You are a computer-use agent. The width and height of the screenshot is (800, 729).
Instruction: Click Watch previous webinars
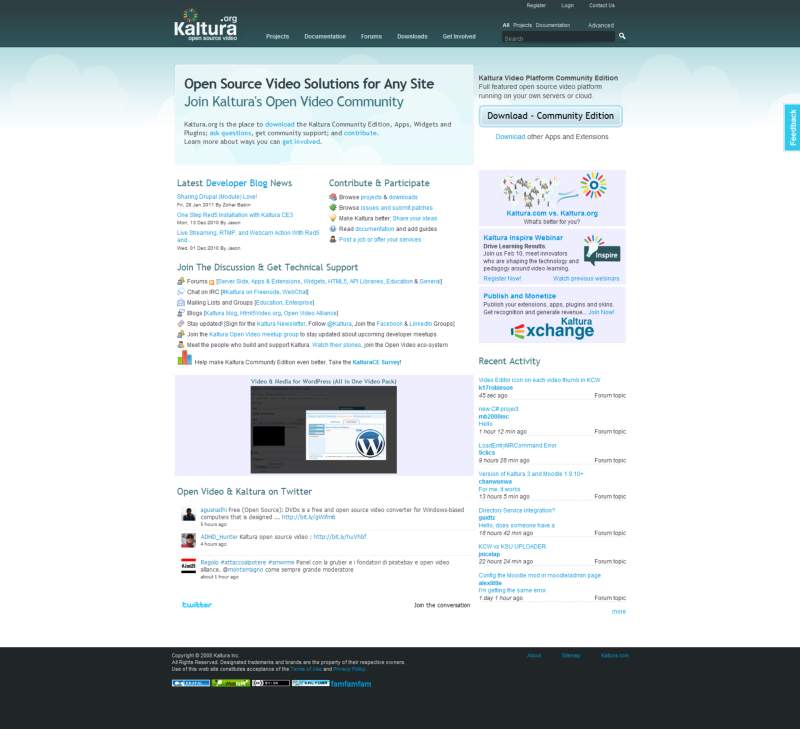point(586,279)
